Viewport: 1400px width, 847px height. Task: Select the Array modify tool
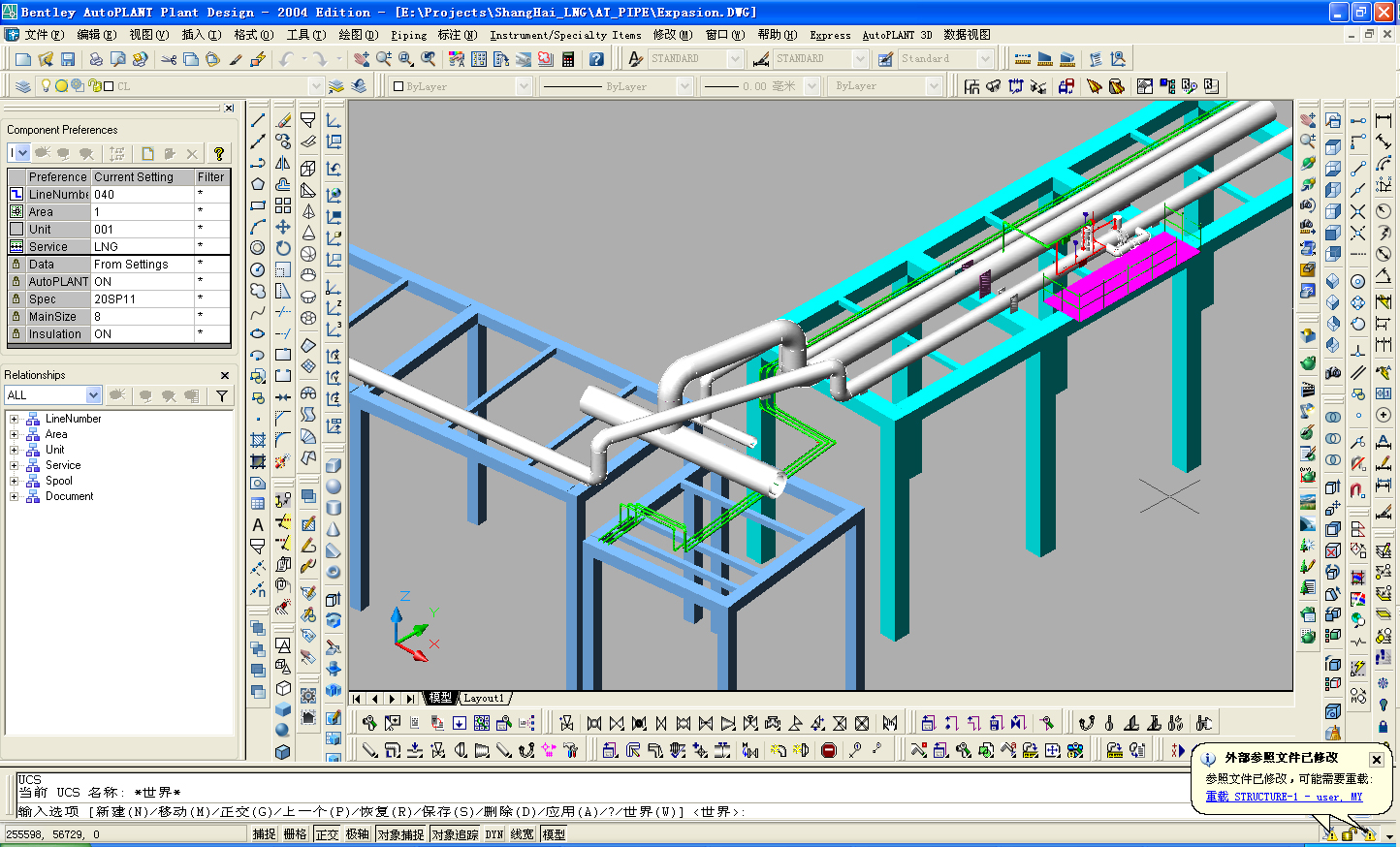click(283, 205)
